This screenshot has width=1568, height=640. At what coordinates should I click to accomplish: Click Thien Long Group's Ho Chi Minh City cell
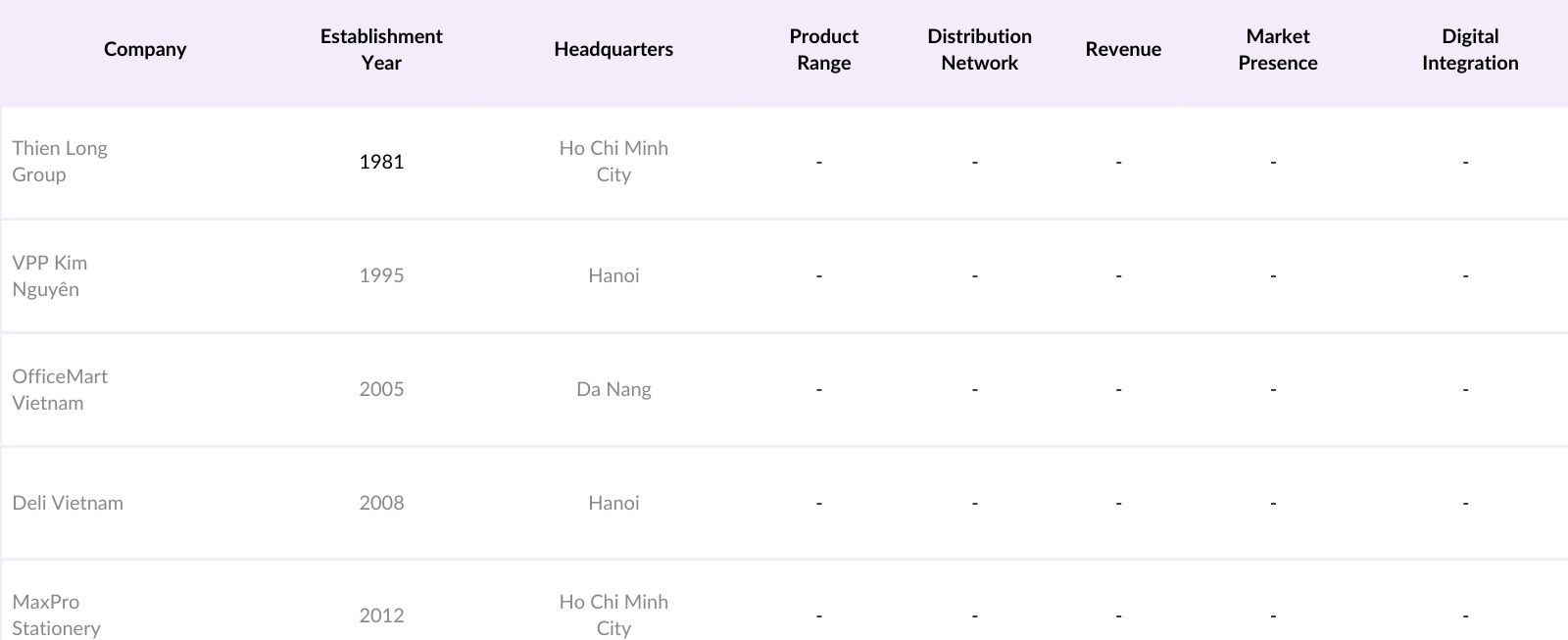pos(613,162)
